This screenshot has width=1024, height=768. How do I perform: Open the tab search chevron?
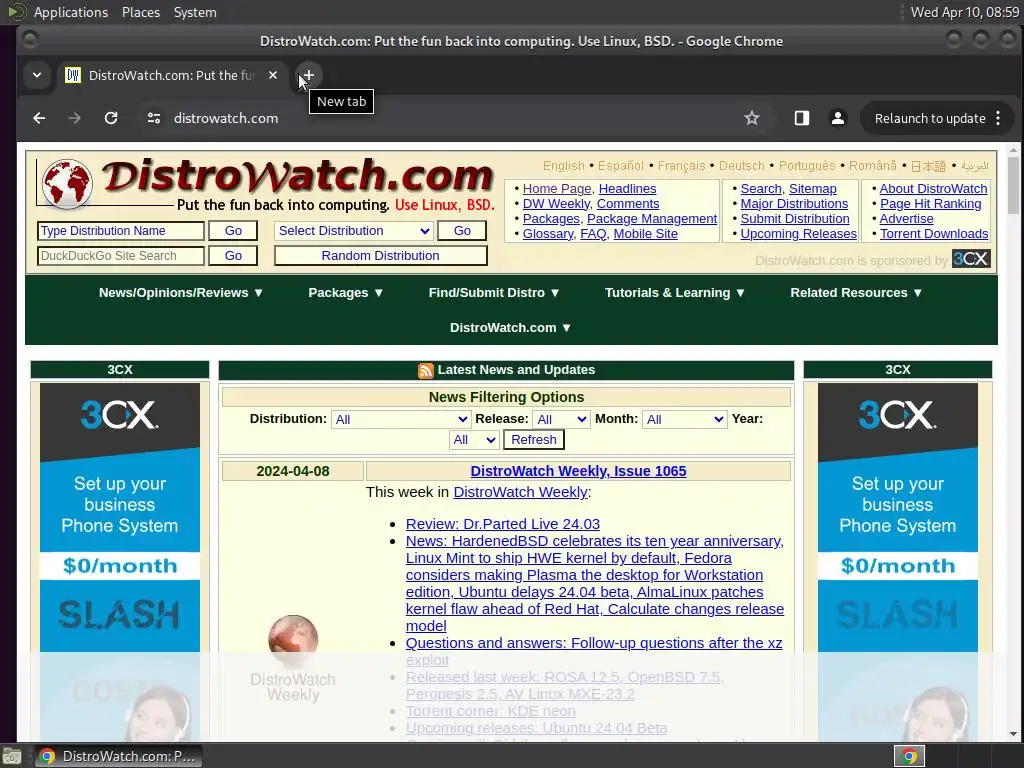[37, 75]
